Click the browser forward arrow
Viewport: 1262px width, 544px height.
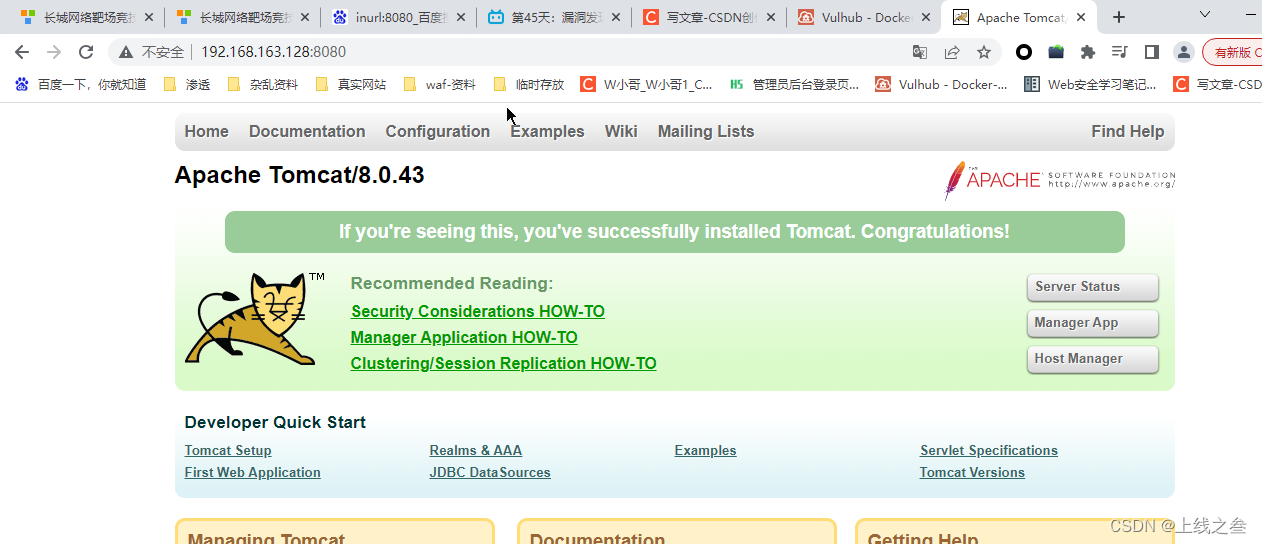tap(54, 52)
